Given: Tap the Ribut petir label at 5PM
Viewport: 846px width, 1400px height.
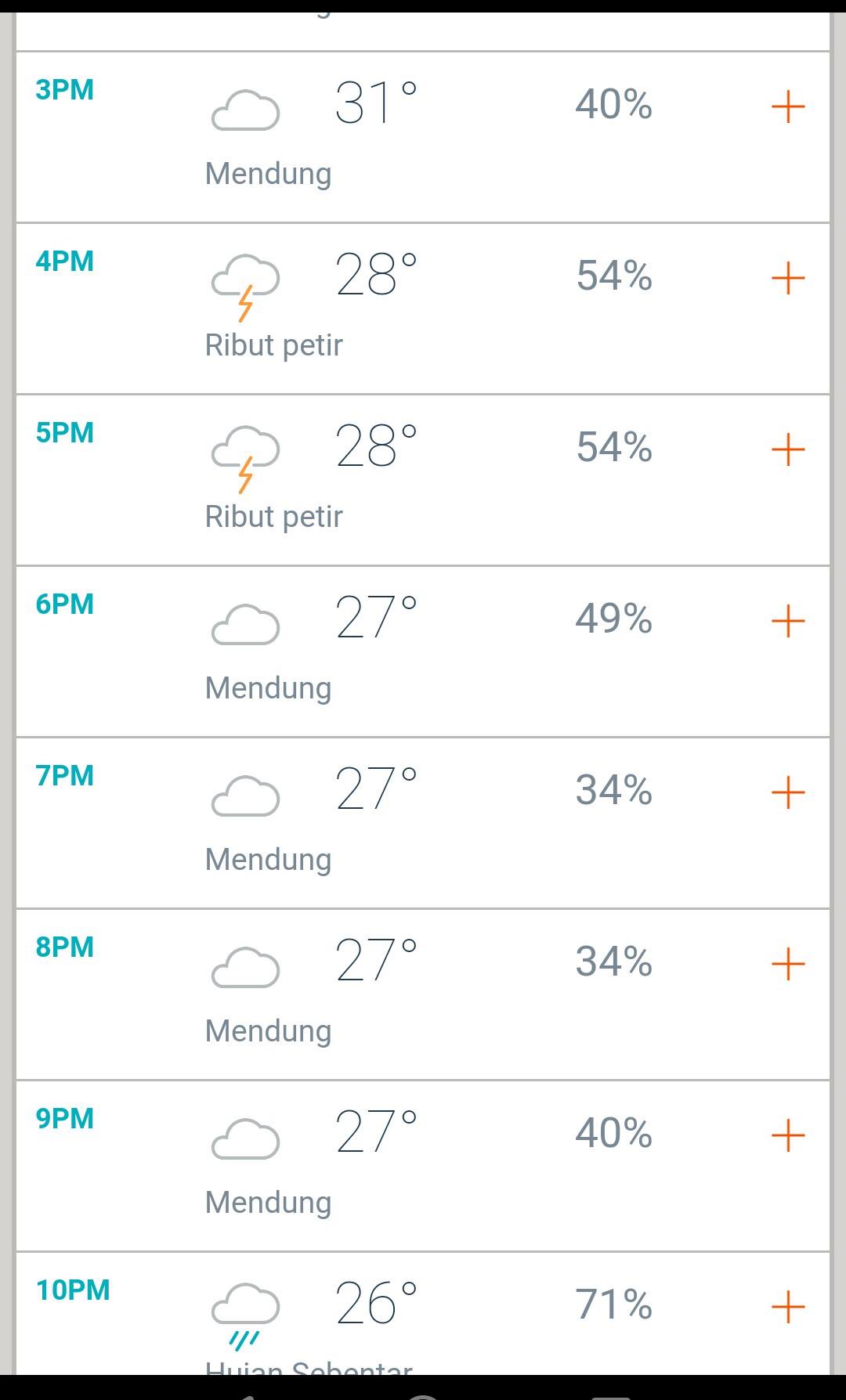Looking at the screenshot, I should coord(274,517).
